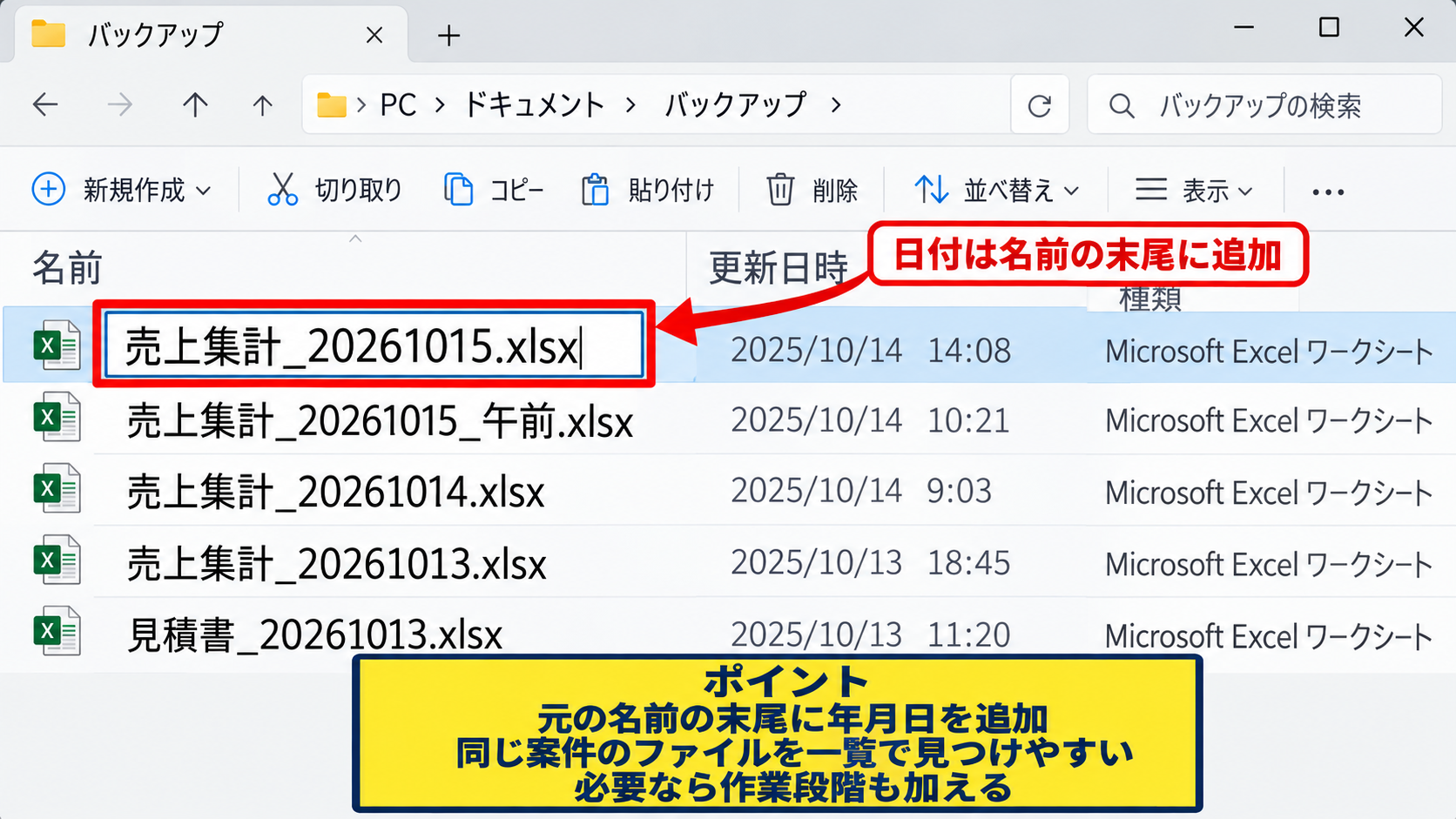Click the date 2025/10/14 9:03

pyautogui.click(x=861, y=492)
